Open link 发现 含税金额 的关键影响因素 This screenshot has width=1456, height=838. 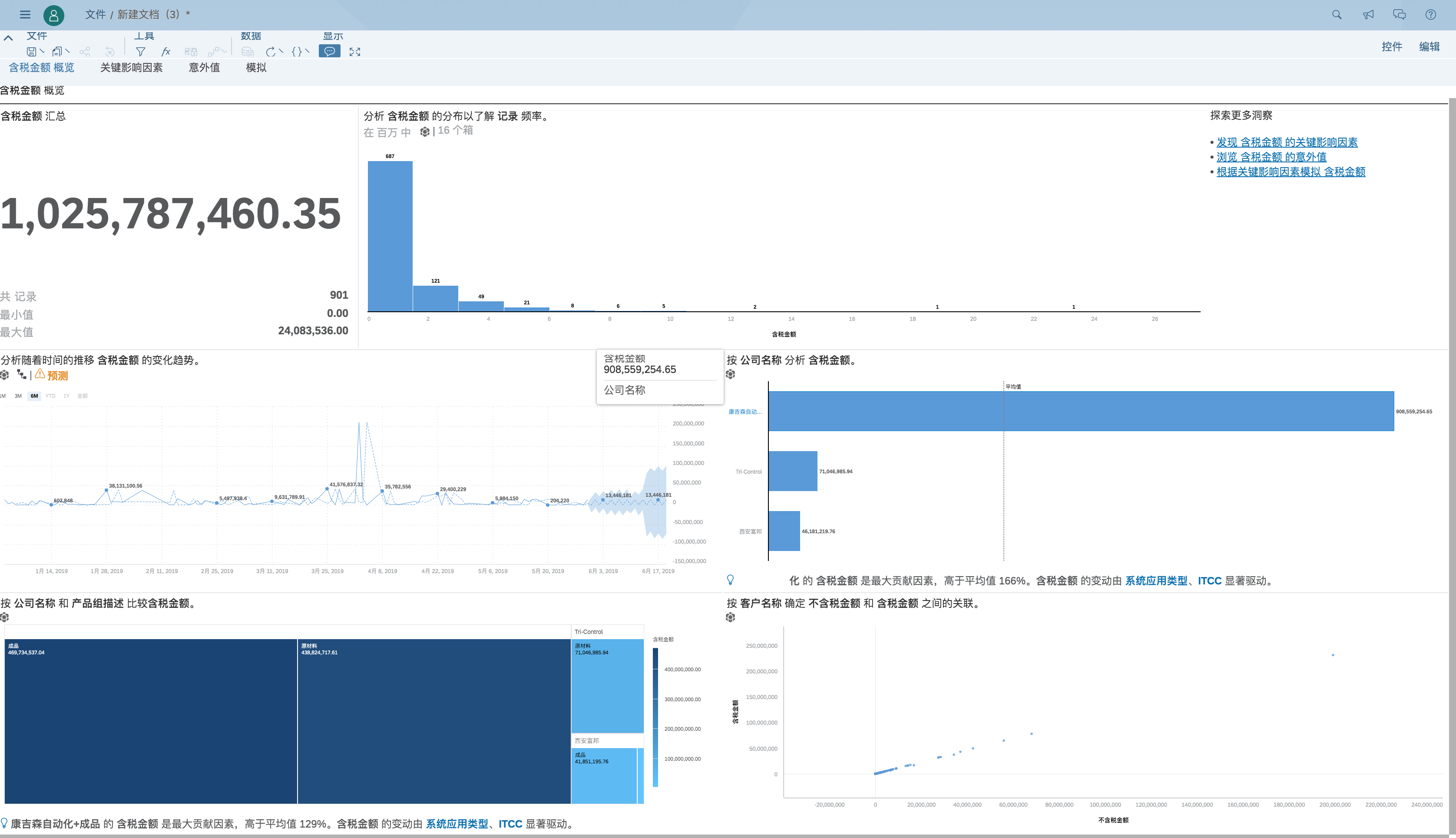point(1287,142)
